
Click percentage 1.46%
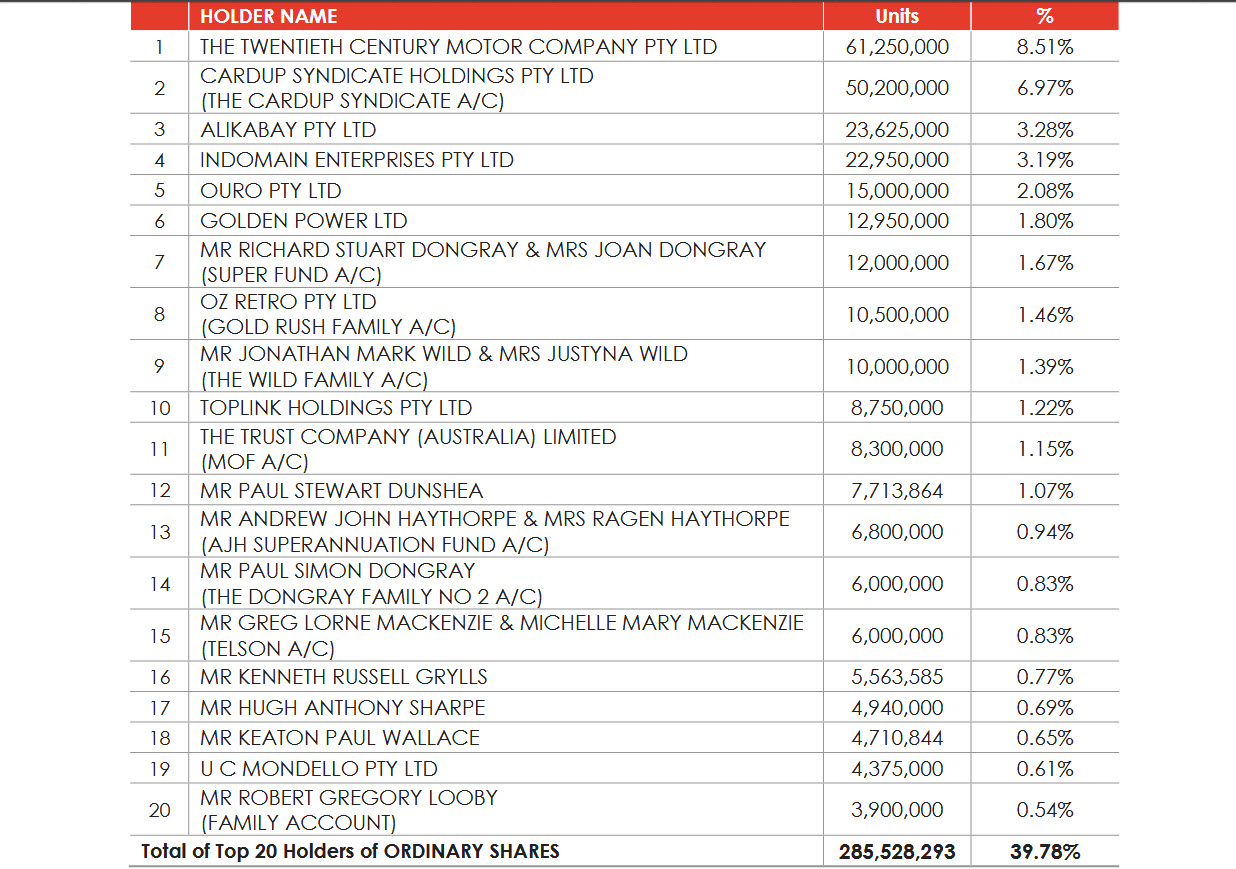click(x=1045, y=315)
